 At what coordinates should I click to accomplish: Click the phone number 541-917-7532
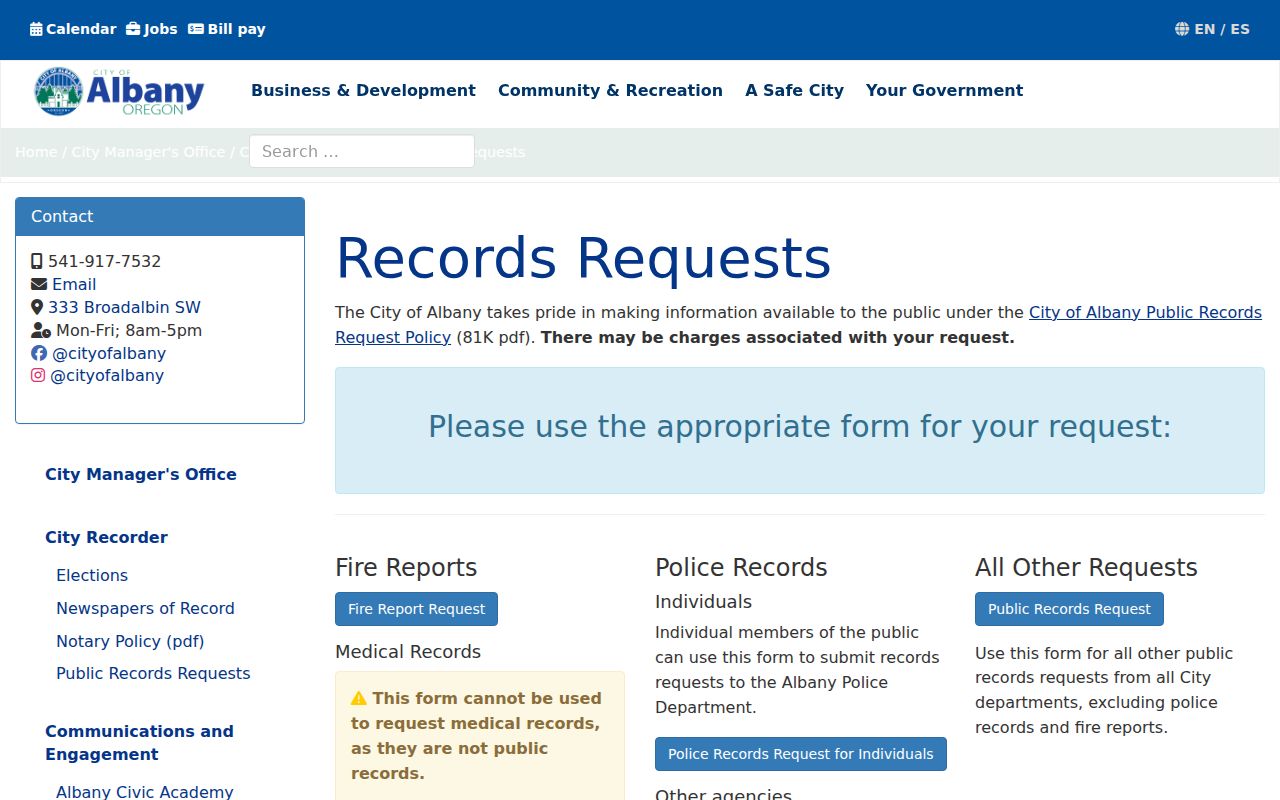[x=104, y=261]
